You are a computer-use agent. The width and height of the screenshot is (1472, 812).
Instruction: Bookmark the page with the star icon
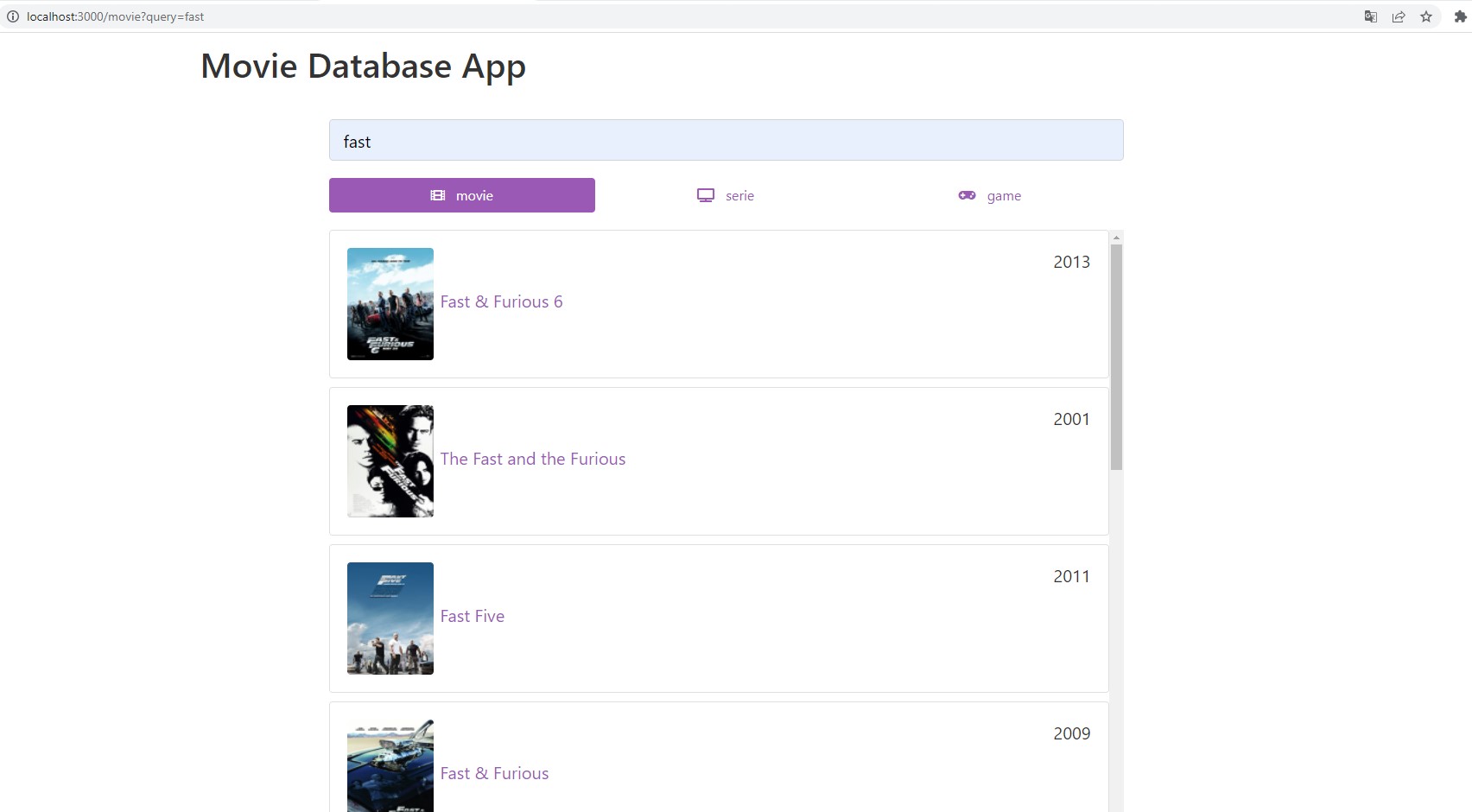pos(1426,16)
